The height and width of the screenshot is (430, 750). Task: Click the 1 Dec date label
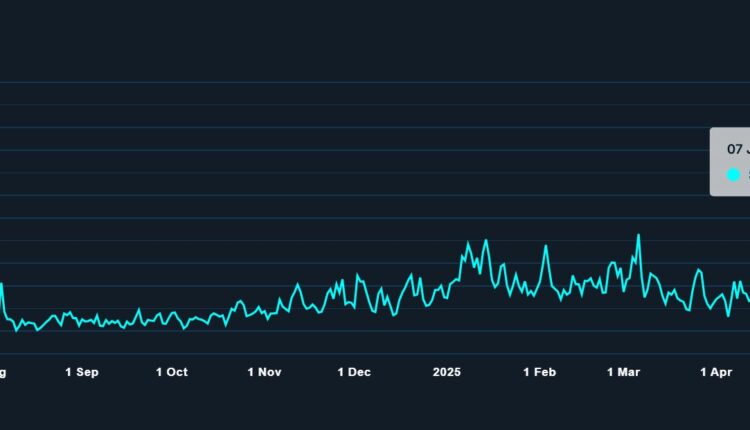(354, 372)
